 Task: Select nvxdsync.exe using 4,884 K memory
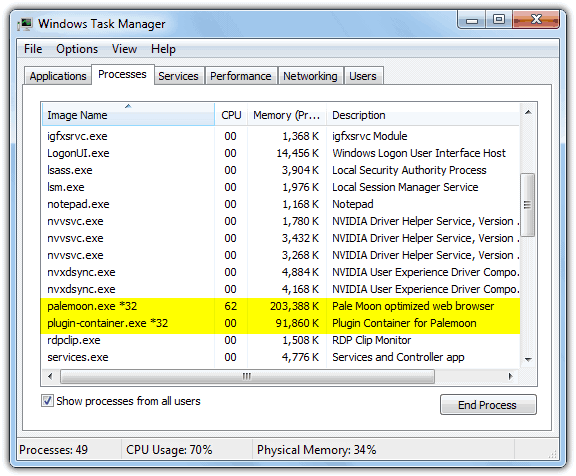(281, 272)
